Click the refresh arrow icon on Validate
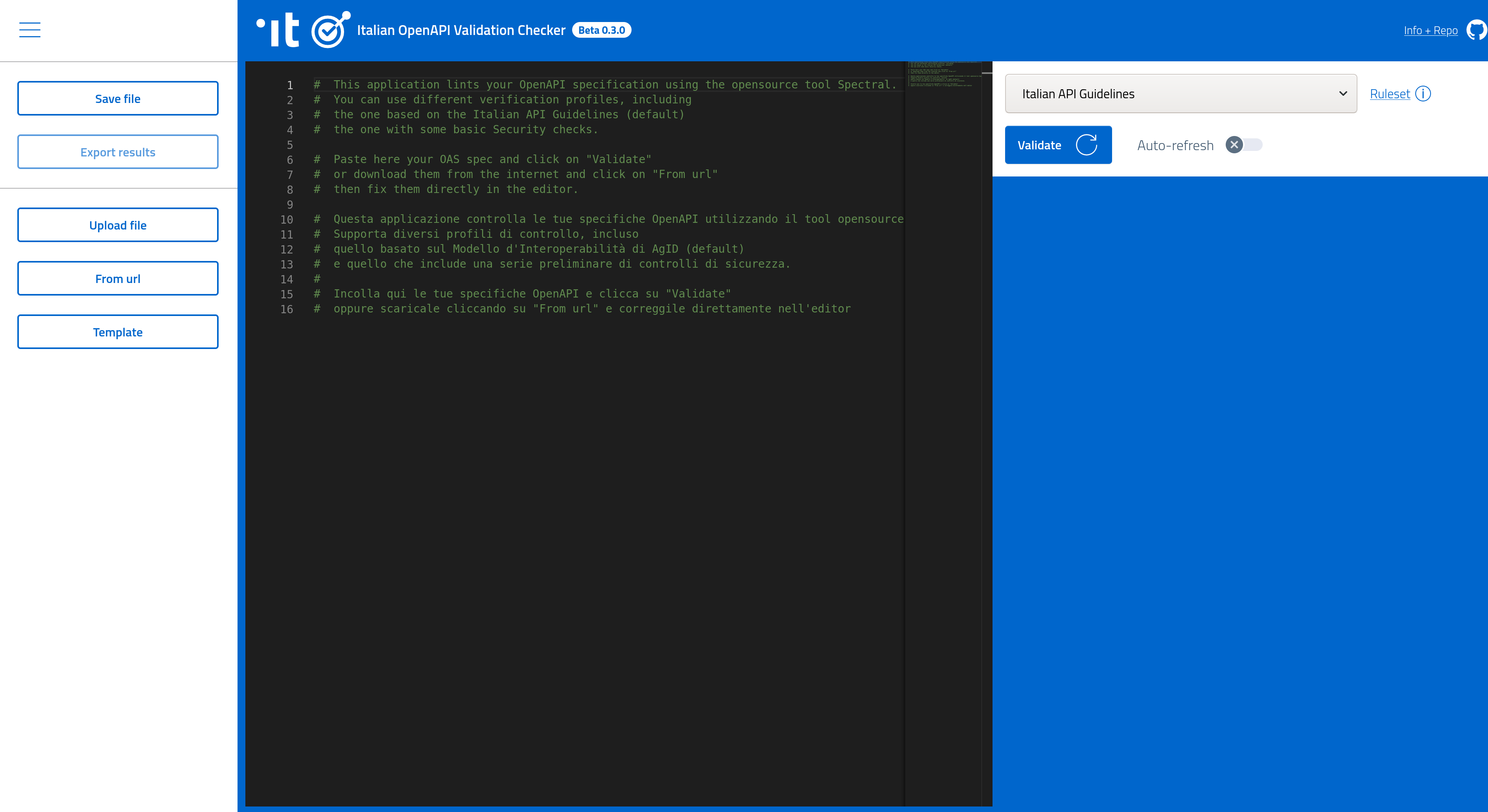This screenshot has width=1488, height=812. coord(1086,145)
